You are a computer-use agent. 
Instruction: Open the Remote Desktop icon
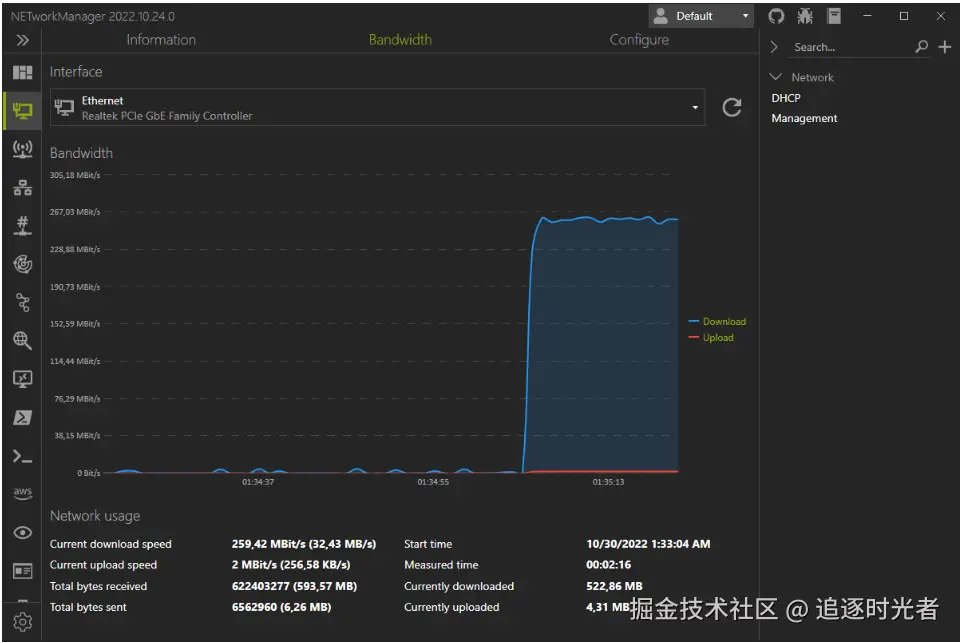[x=23, y=379]
